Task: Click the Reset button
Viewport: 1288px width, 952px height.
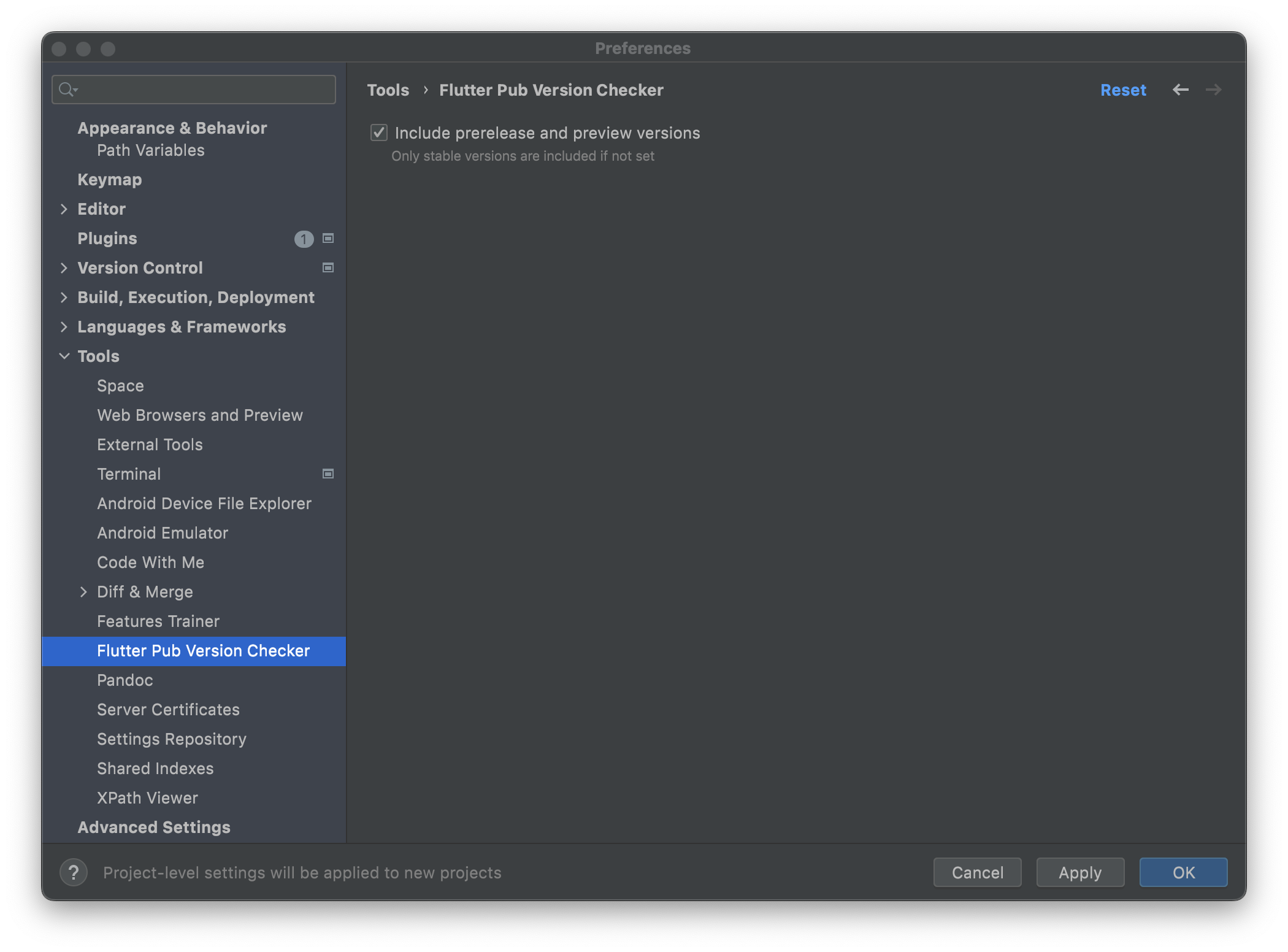Action: click(x=1121, y=90)
